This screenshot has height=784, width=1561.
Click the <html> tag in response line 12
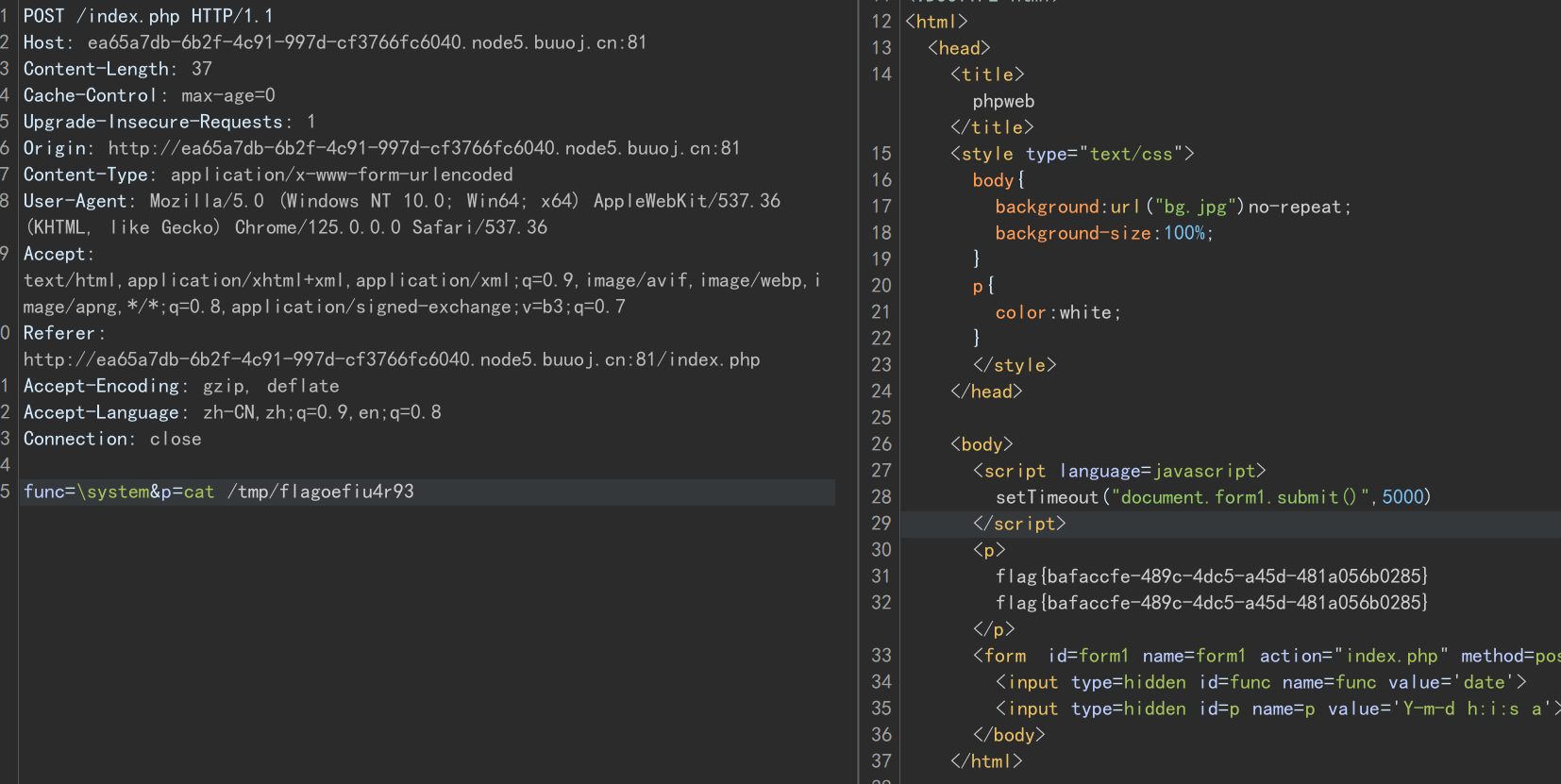pos(936,21)
